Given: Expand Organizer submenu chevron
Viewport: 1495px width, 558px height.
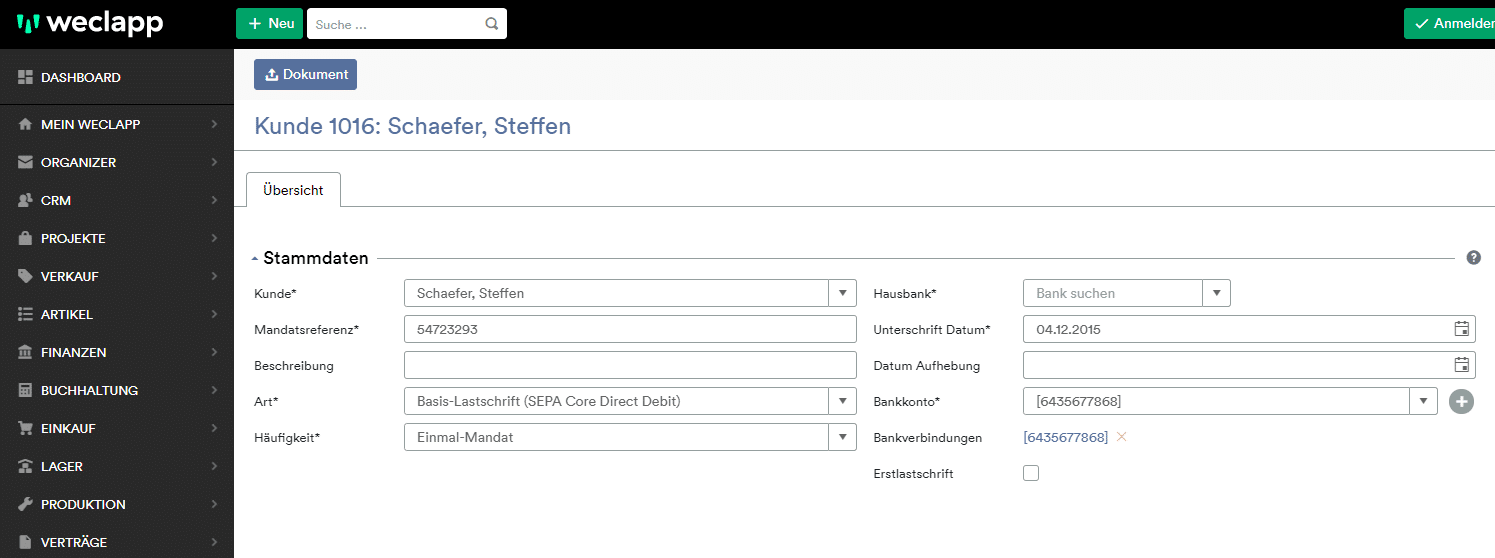Looking at the screenshot, I should click(x=214, y=163).
